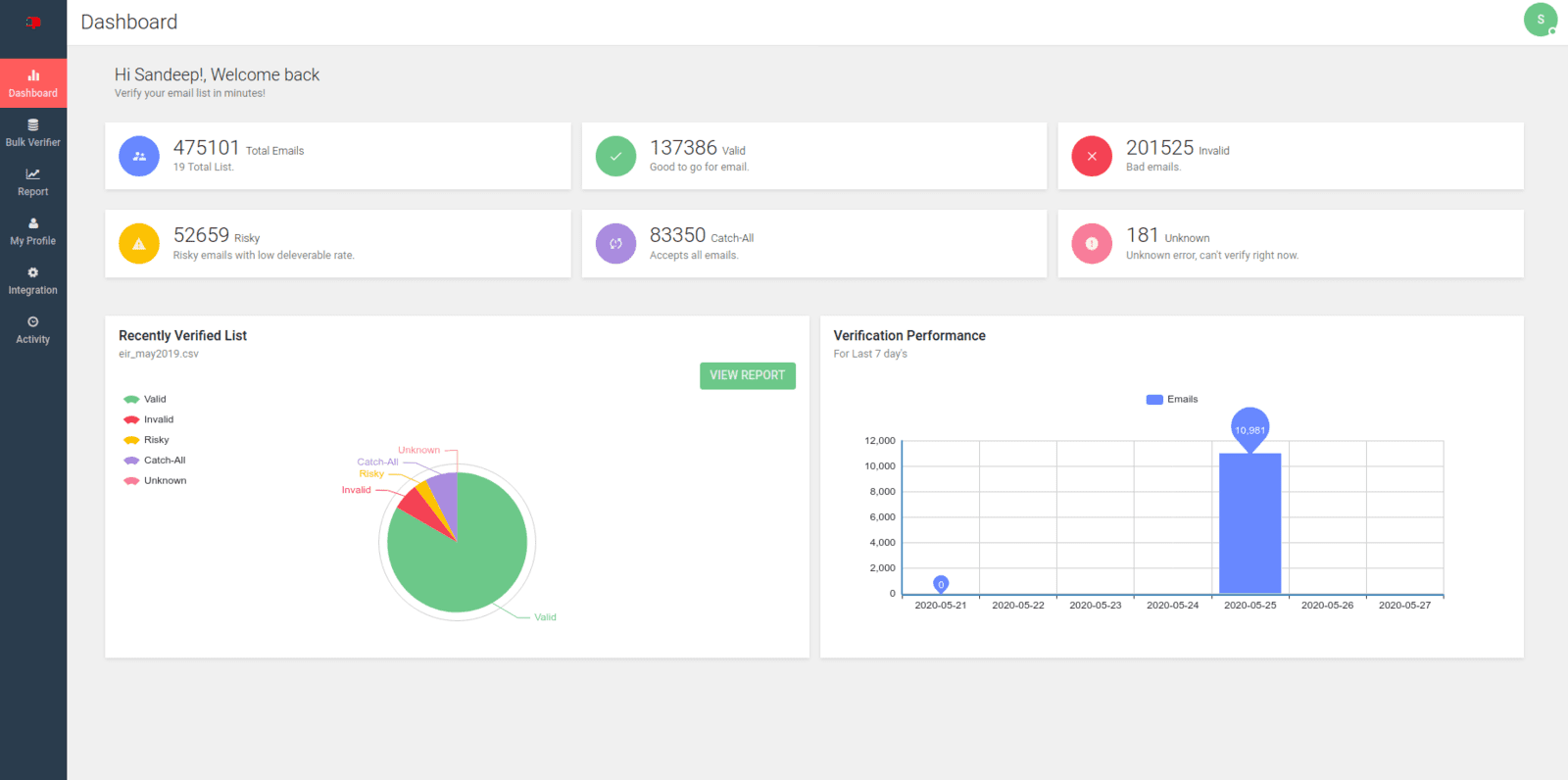Image resolution: width=1568 pixels, height=780 pixels.
Task: Open the user avatar S menu
Action: click(x=1541, y=20)
